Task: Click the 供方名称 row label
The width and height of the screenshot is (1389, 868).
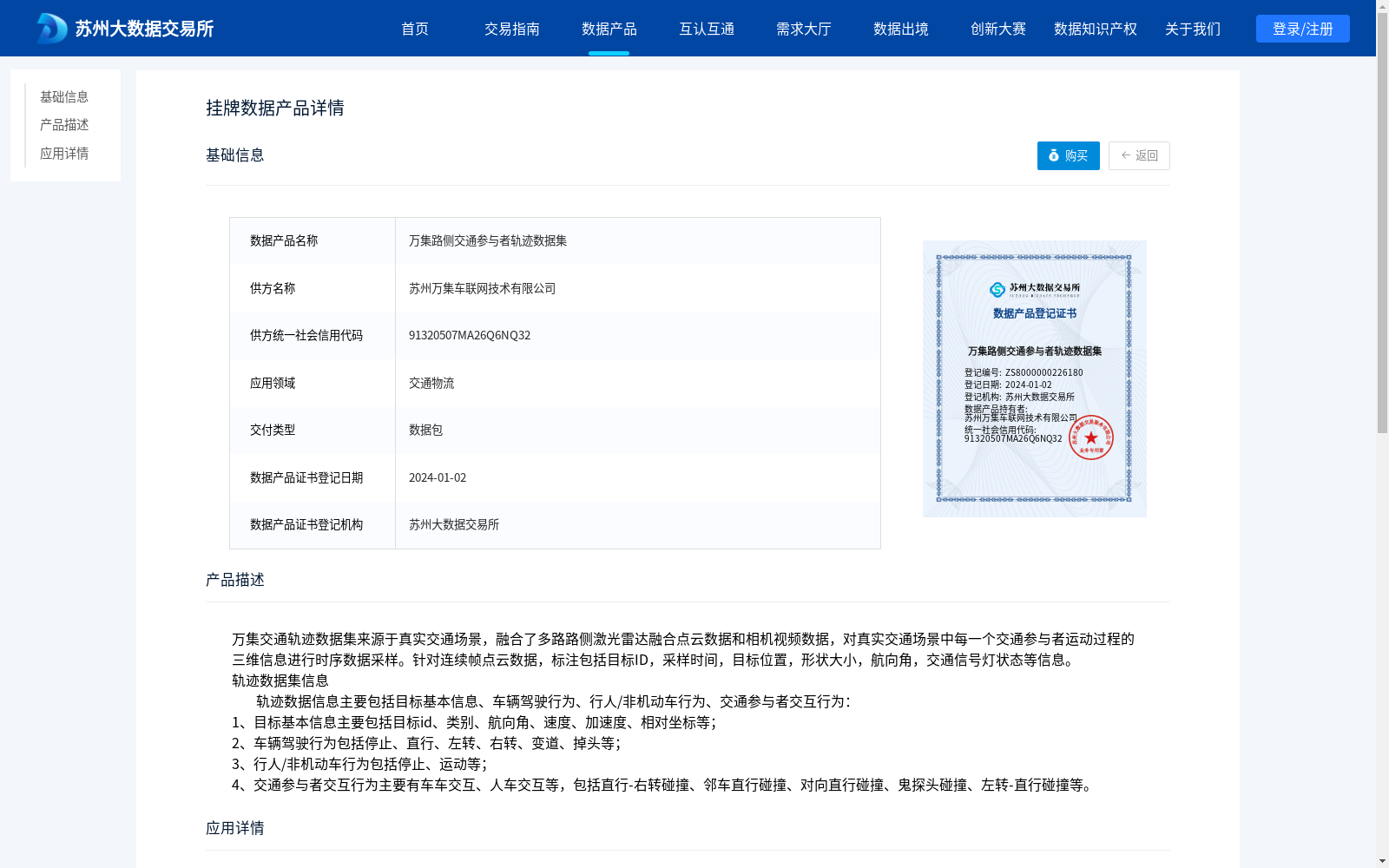Action: click(x=273, y=288)
